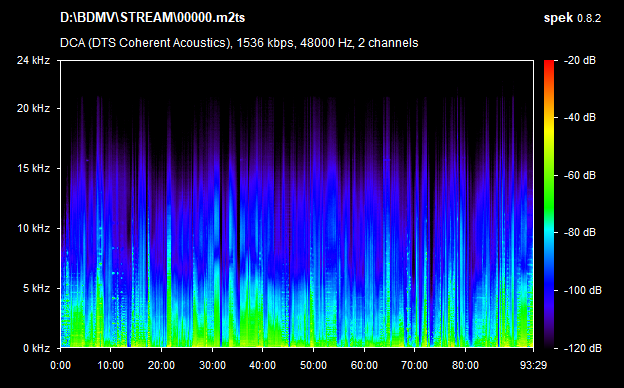Screen dimensions: 624x388
Task: Click the 30:00 time axis marker
Action: 212,365
